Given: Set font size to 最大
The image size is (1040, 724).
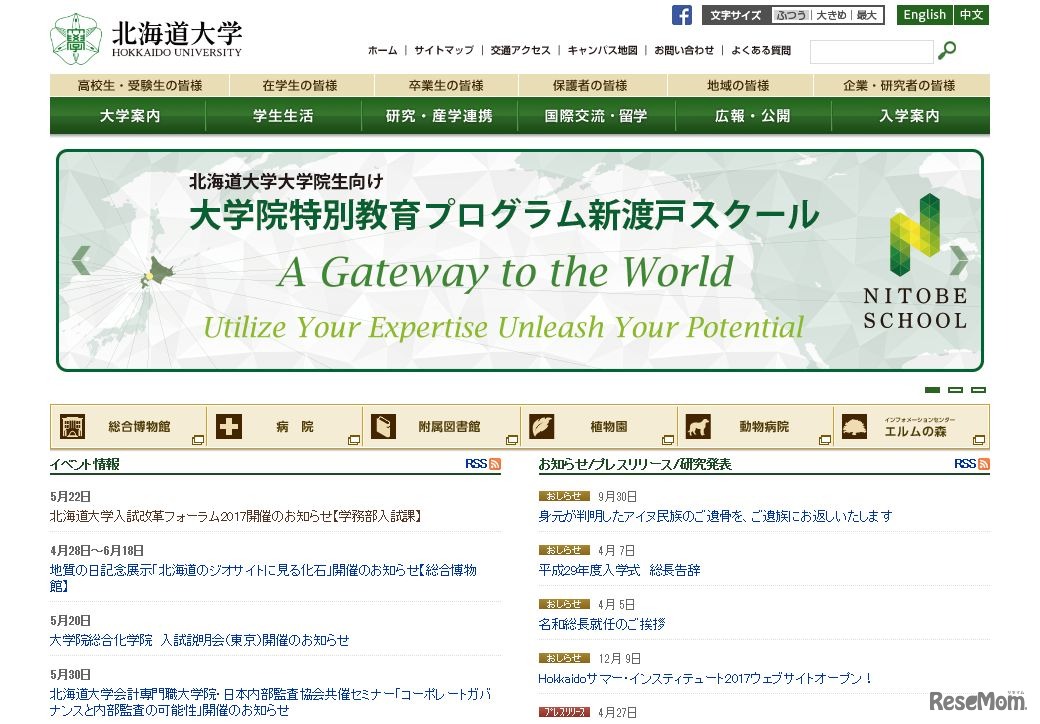Looking at the screenshot, I should [866, 15].
